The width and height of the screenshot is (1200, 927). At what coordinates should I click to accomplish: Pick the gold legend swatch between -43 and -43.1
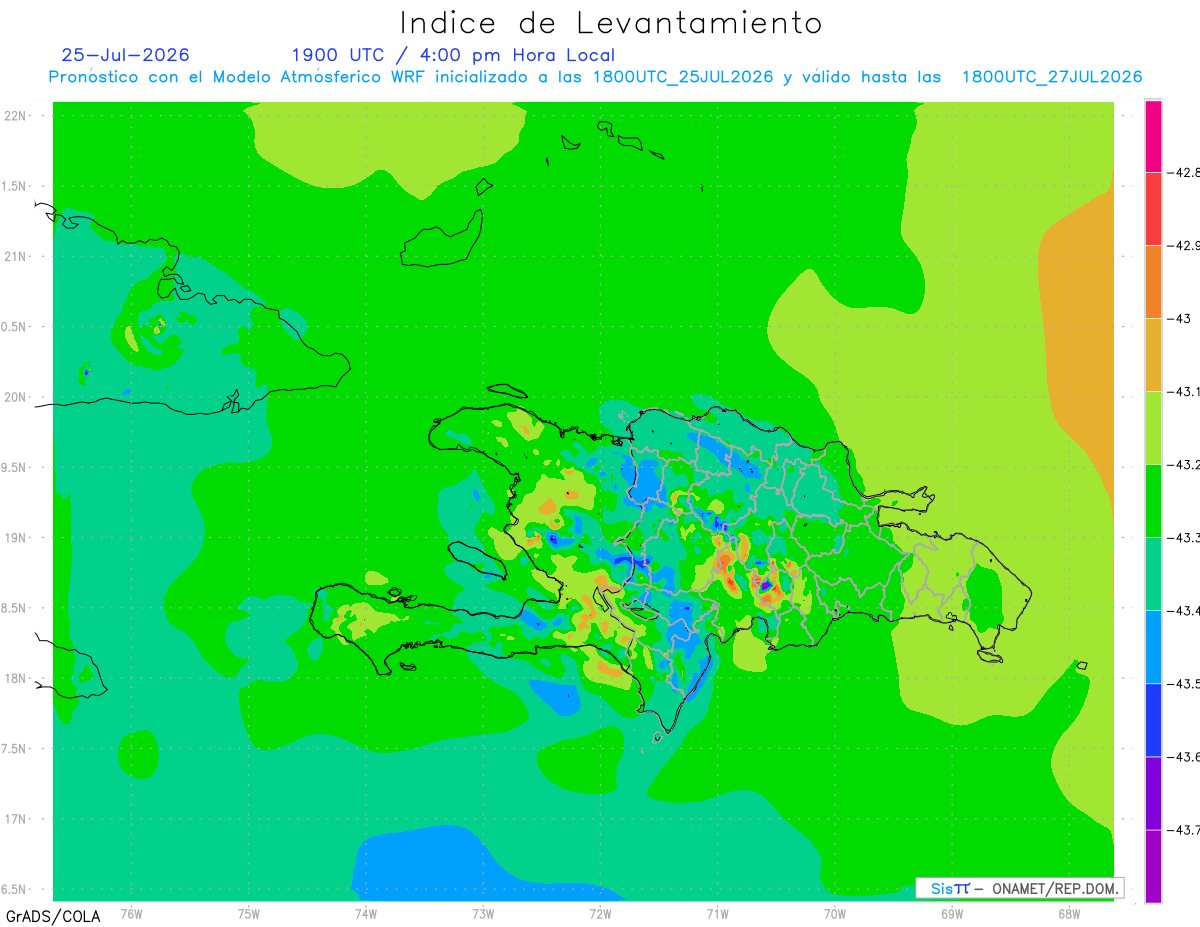[x=1153, y=355]
